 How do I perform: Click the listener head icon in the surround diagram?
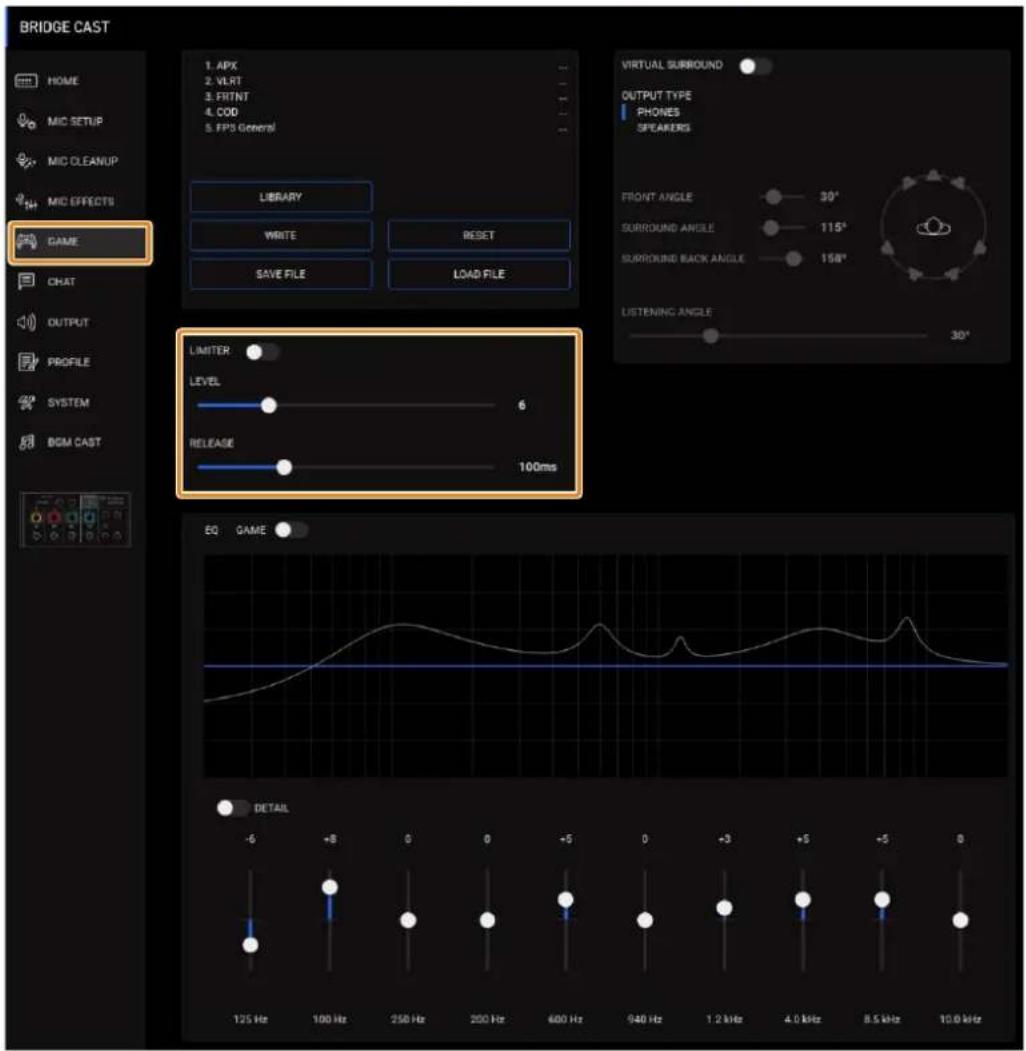click(933, 228)
